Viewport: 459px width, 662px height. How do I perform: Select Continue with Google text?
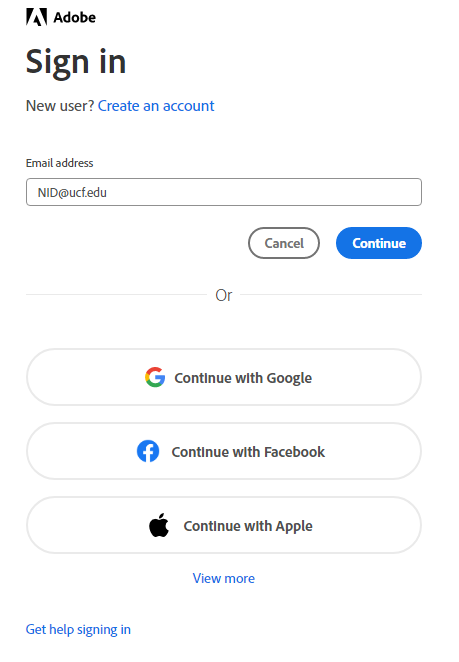(x=243, y=378)
